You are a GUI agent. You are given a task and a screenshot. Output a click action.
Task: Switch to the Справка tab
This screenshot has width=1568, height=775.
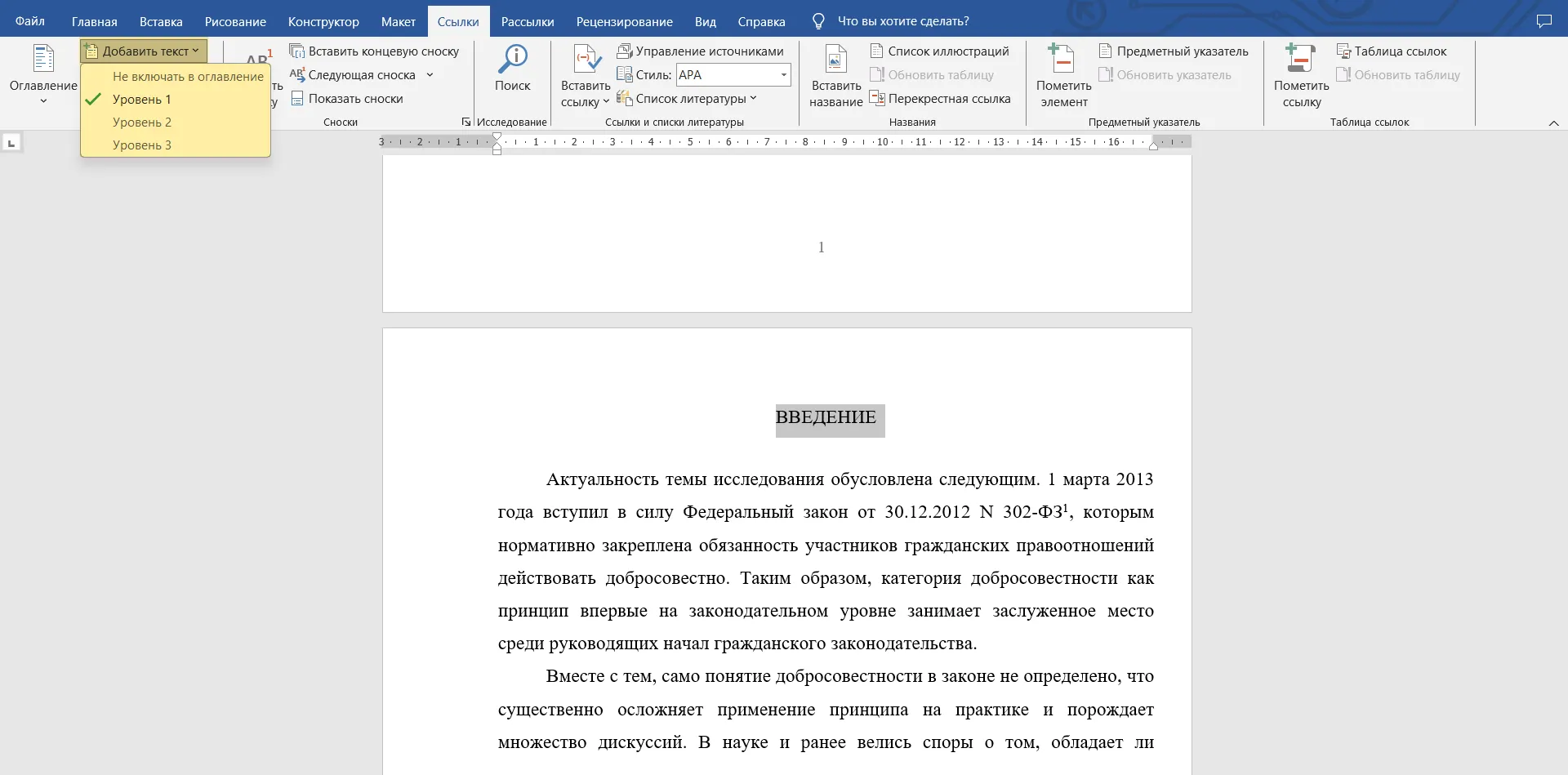point(762,21)
